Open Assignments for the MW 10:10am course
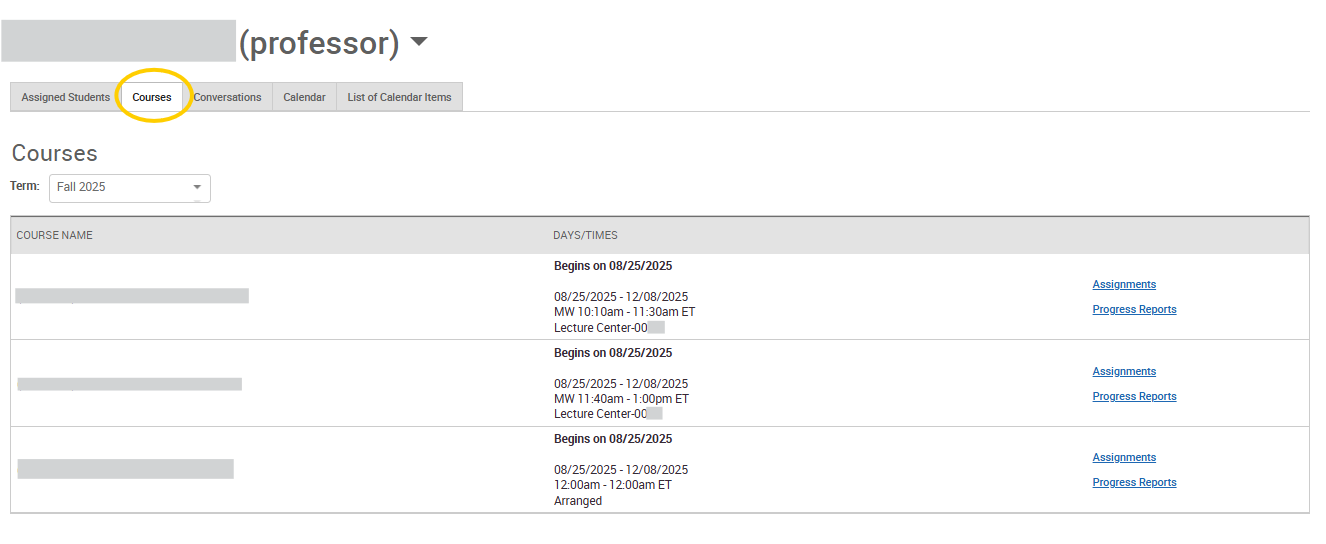 (1124, 285)
